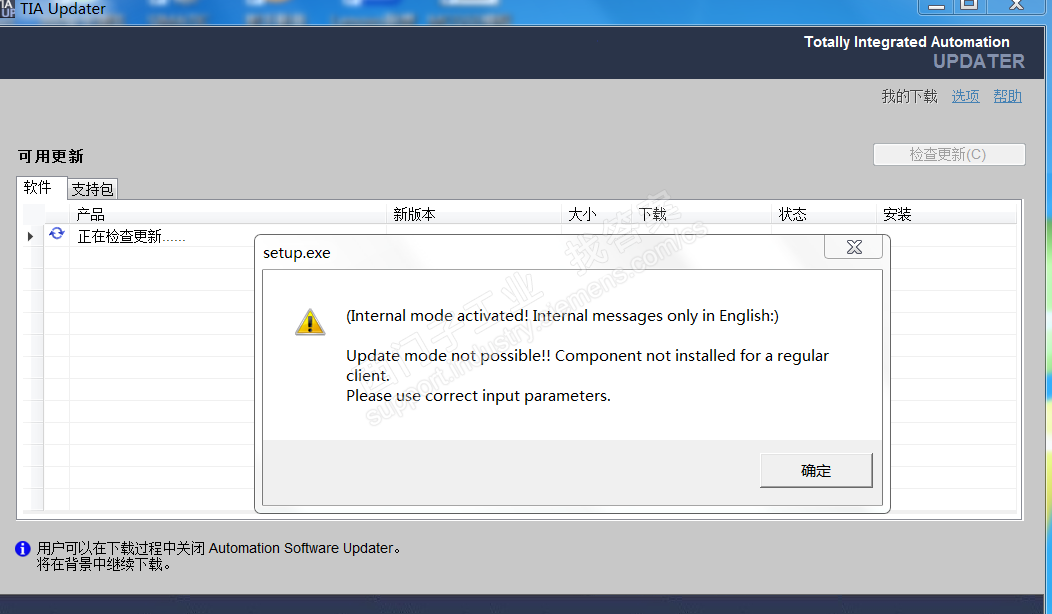1052x614 pixels.
Task: Maximize the TIA Updater window
Action: pos(969,5)
